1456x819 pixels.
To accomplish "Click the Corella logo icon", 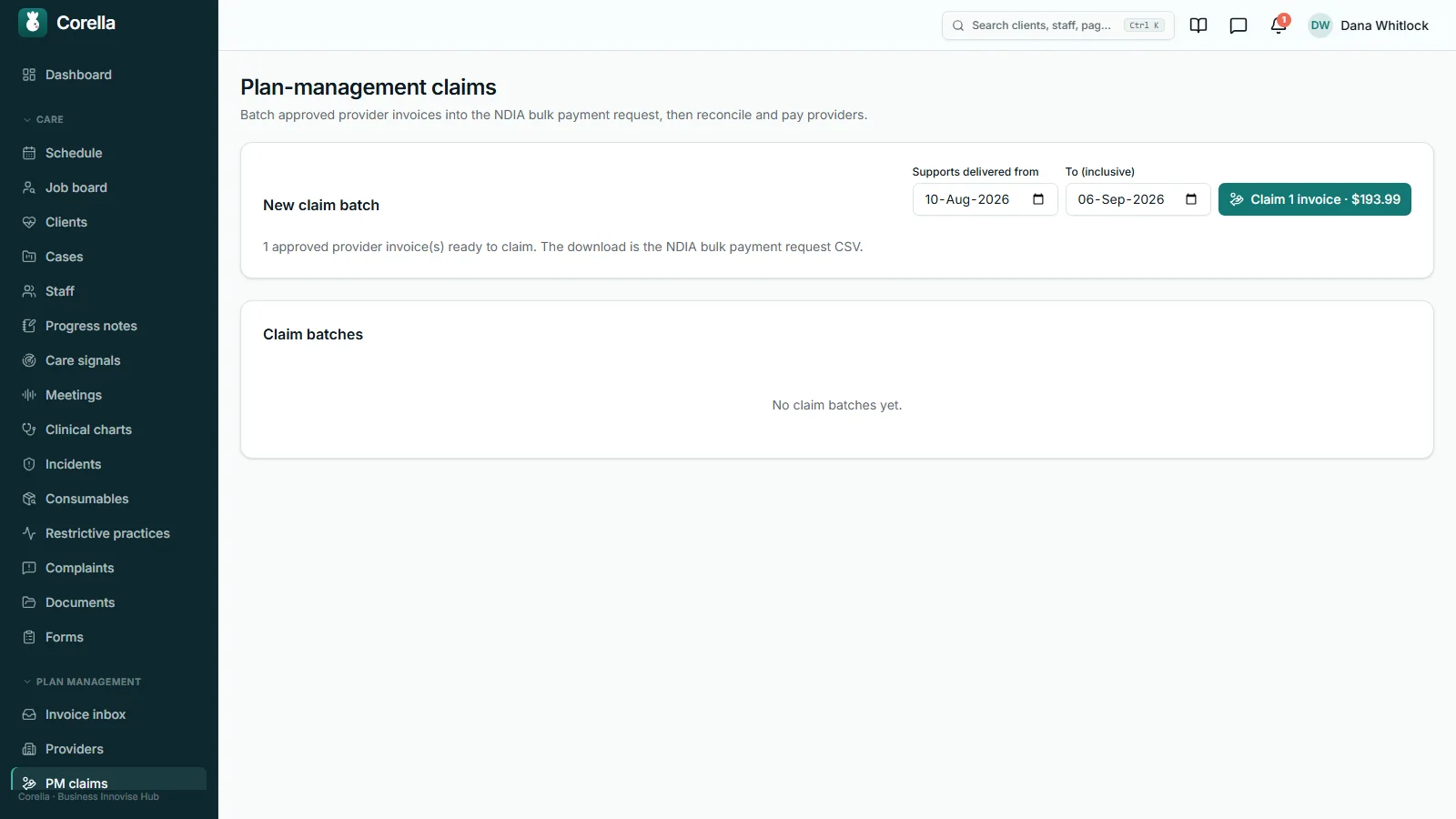I will (x=33, y=23).
